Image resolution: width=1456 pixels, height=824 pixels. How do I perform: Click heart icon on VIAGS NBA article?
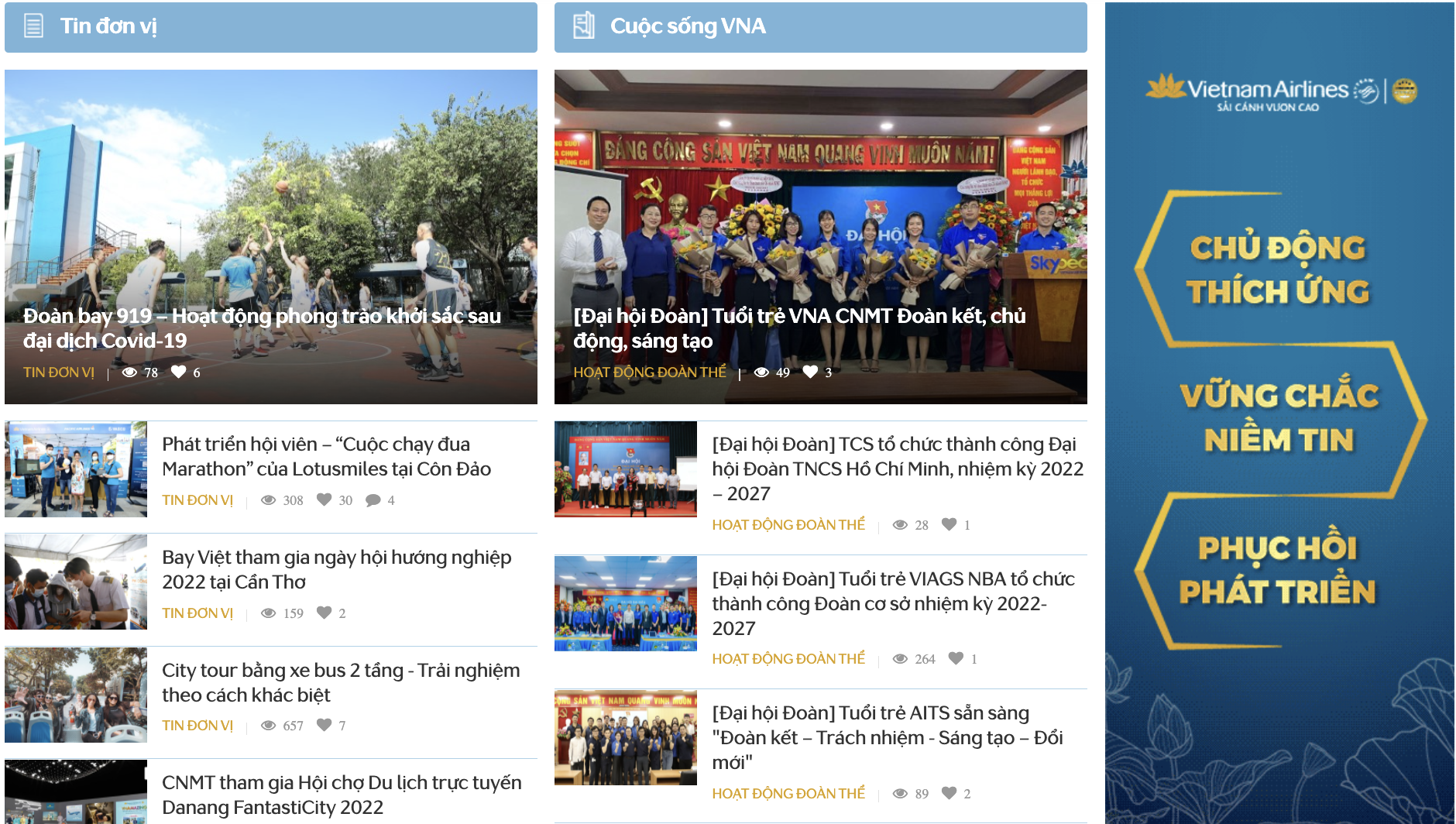[956, 659]
